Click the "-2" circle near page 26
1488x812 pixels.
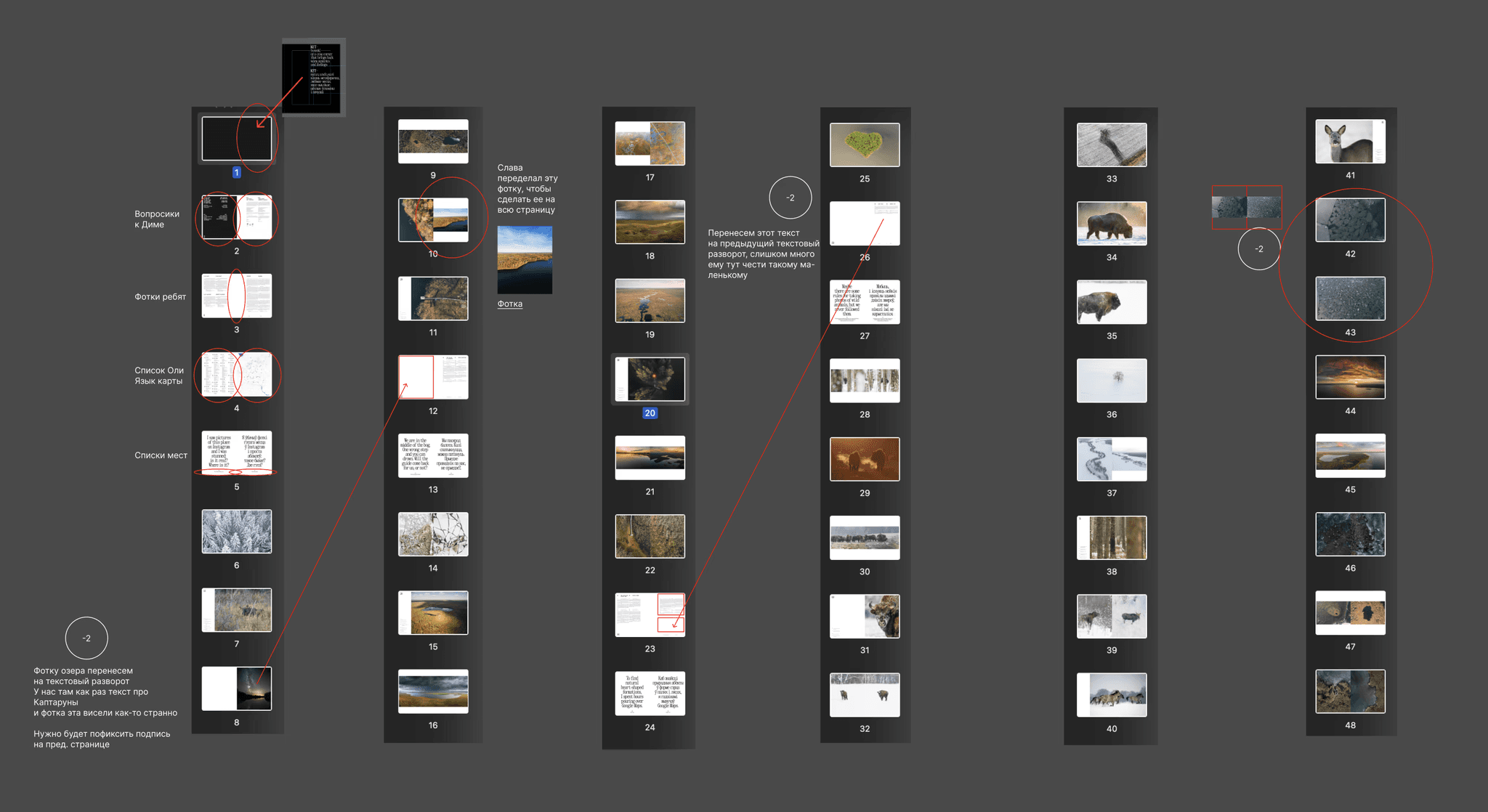pos(790,198)
